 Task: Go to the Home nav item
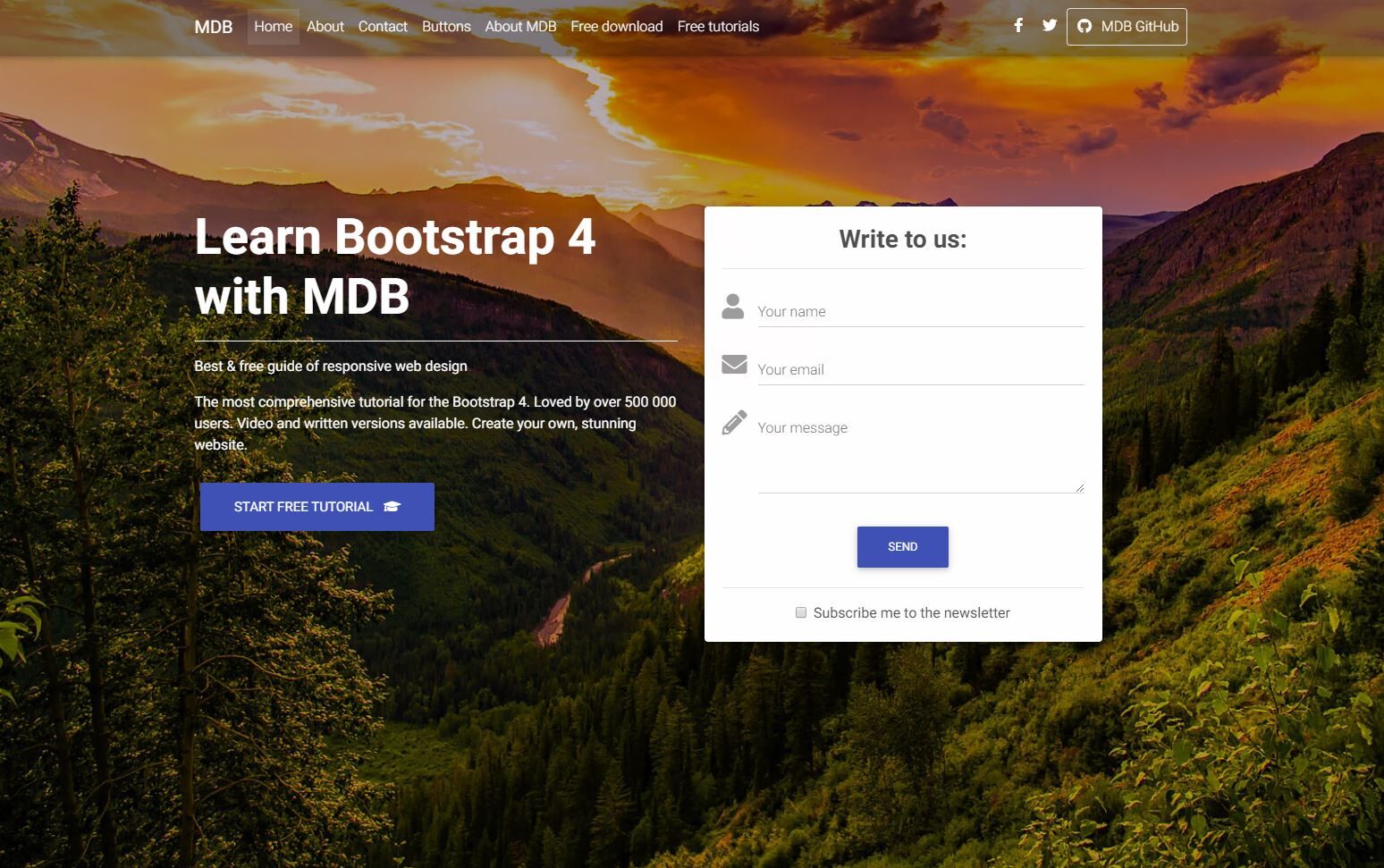tap(273, 27)
